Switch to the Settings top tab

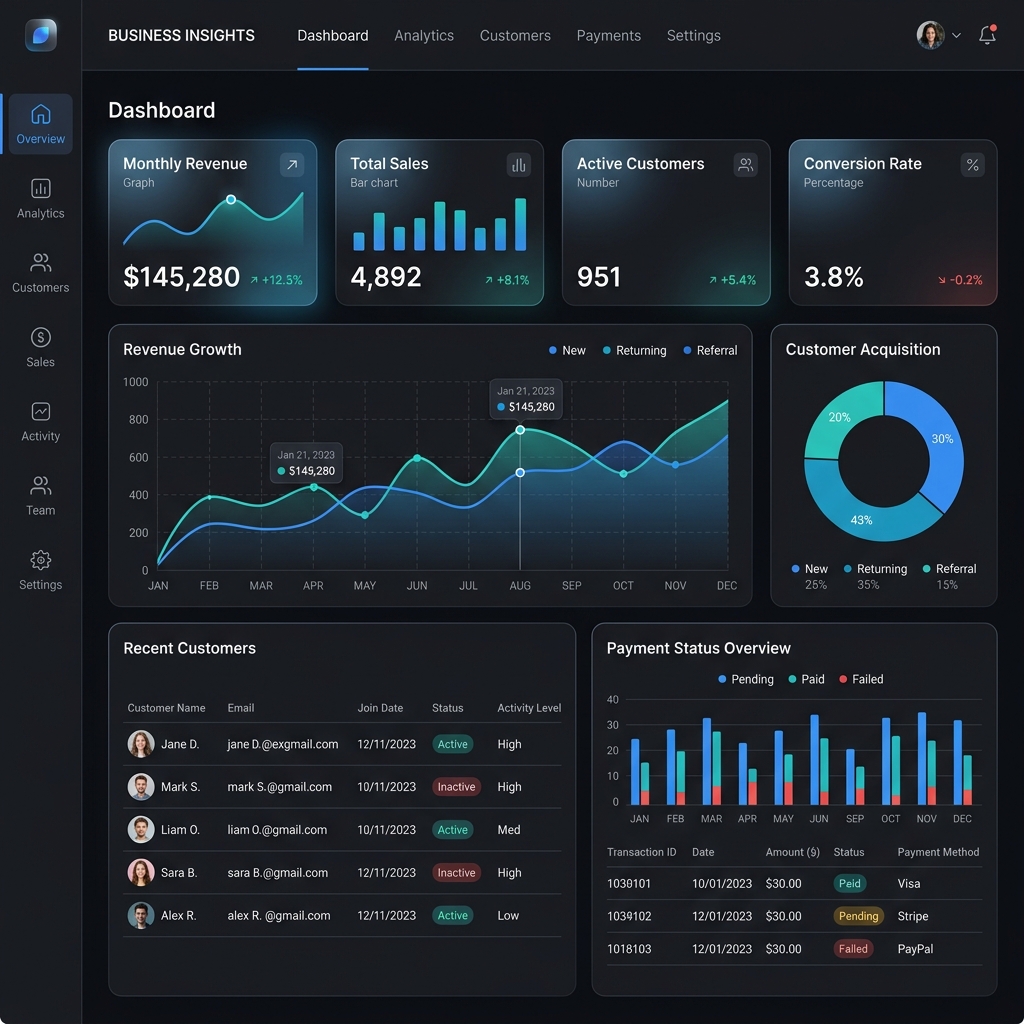(694, 35)
